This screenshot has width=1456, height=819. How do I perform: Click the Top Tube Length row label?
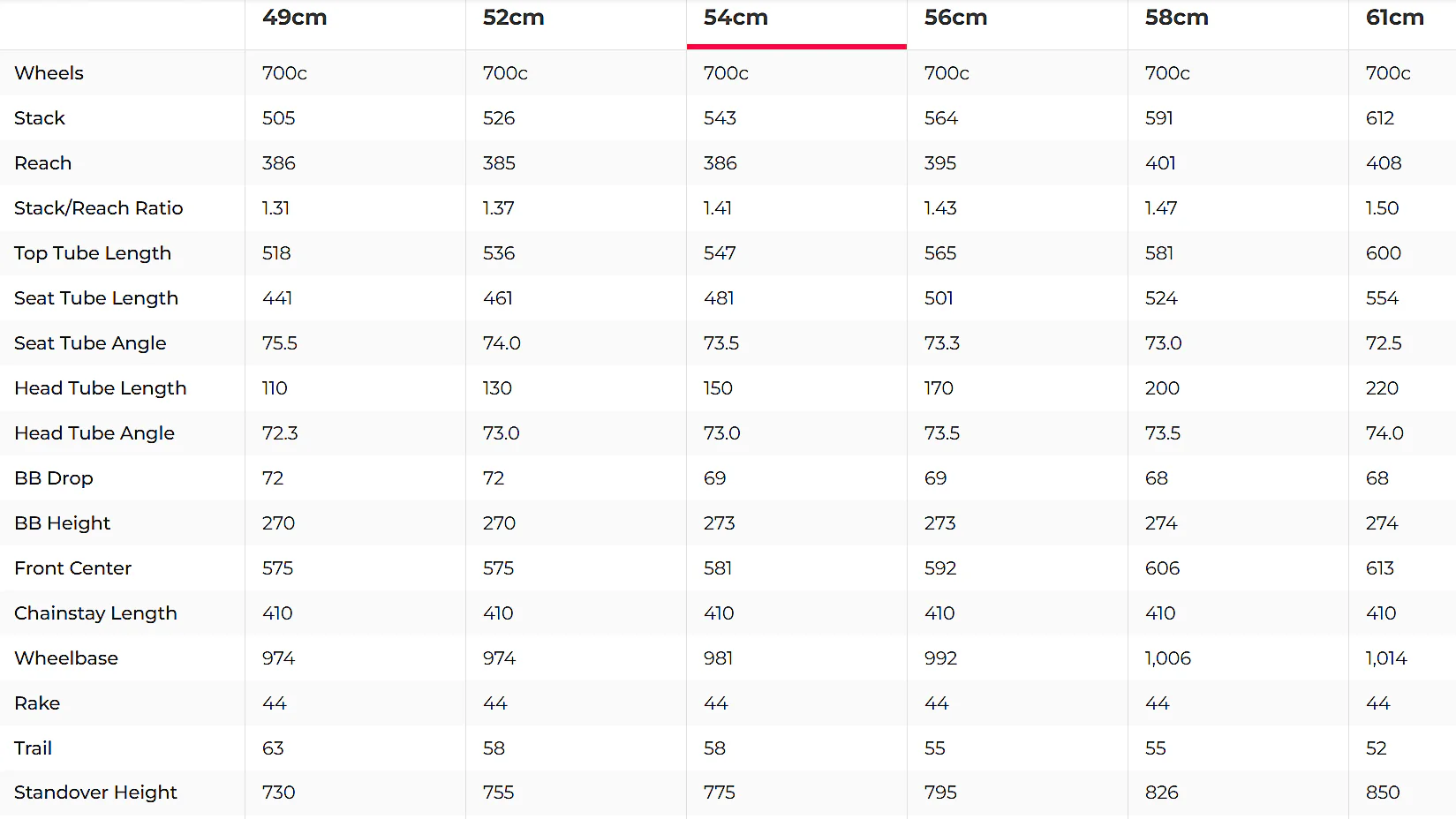pyautogui.click(x=93, y=253)
